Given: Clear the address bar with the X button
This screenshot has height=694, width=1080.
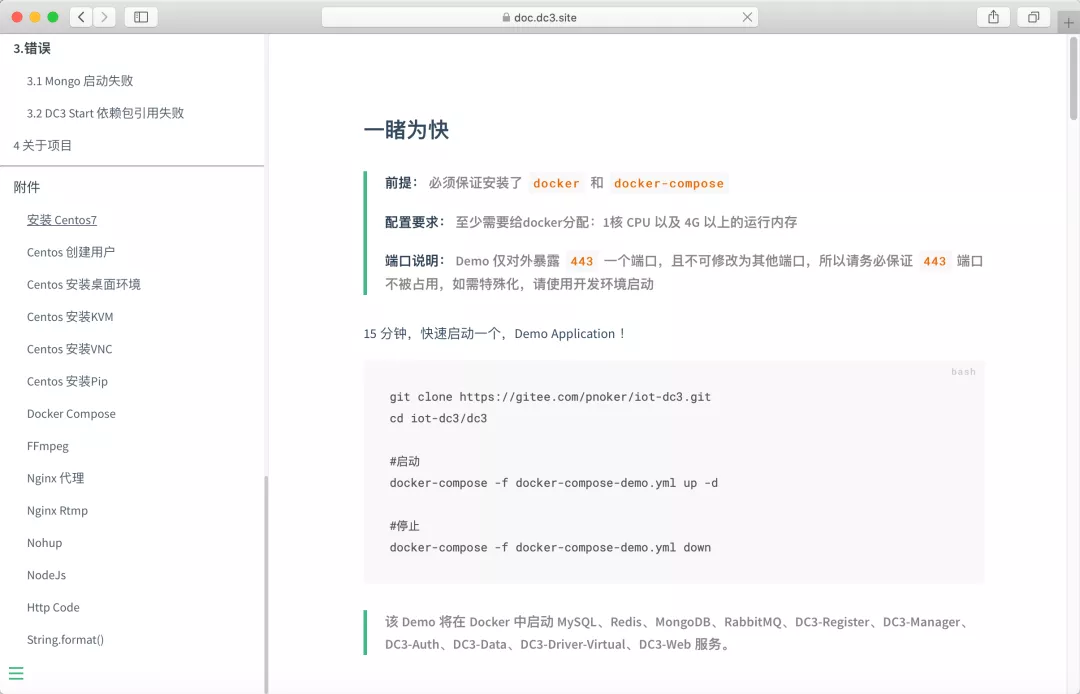Looking at the screenshot, I should tap(747, 16).
